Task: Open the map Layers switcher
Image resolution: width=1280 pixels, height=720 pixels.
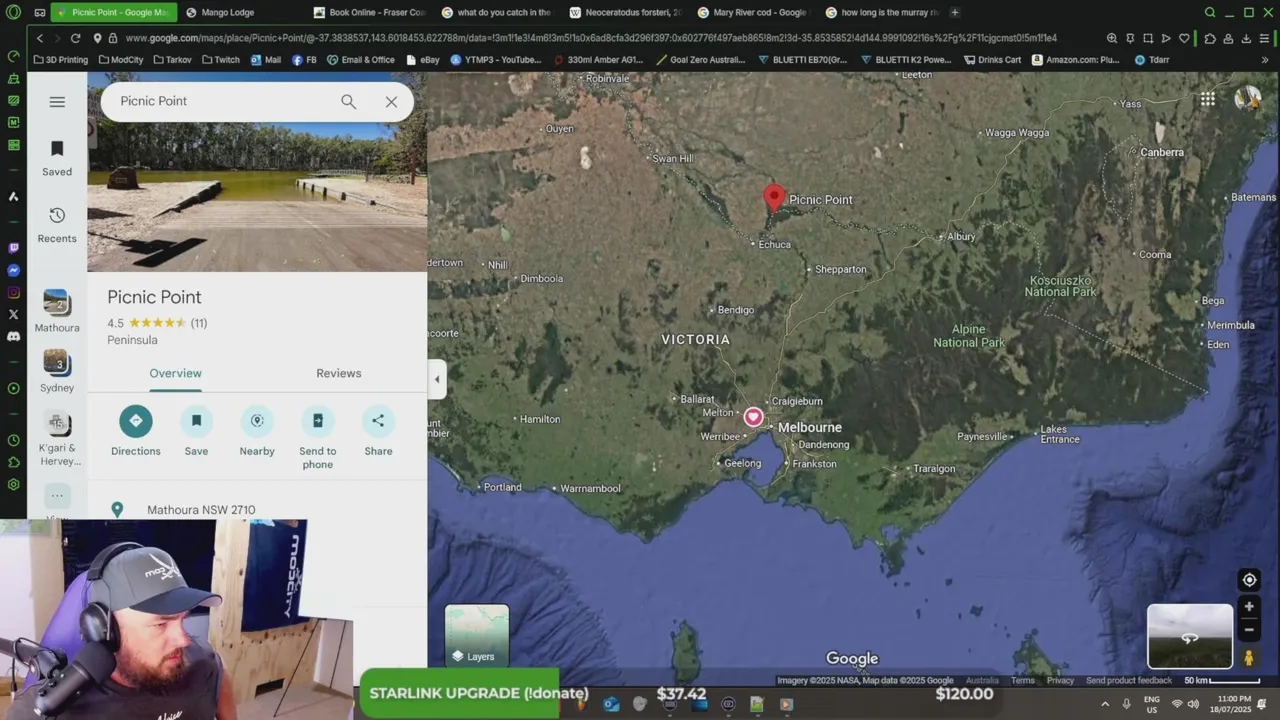Action: click(477, 636)
